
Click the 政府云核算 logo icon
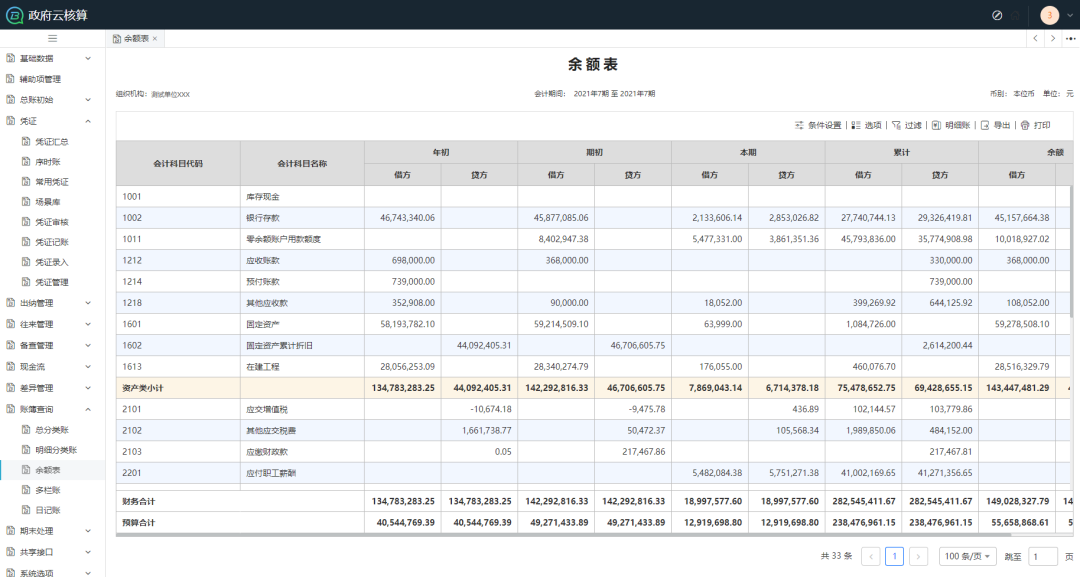coord(14,15)
